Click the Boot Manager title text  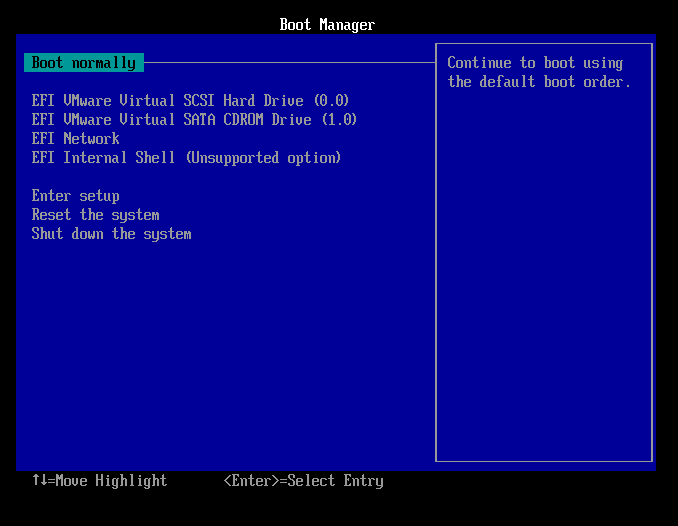[327, 25]
